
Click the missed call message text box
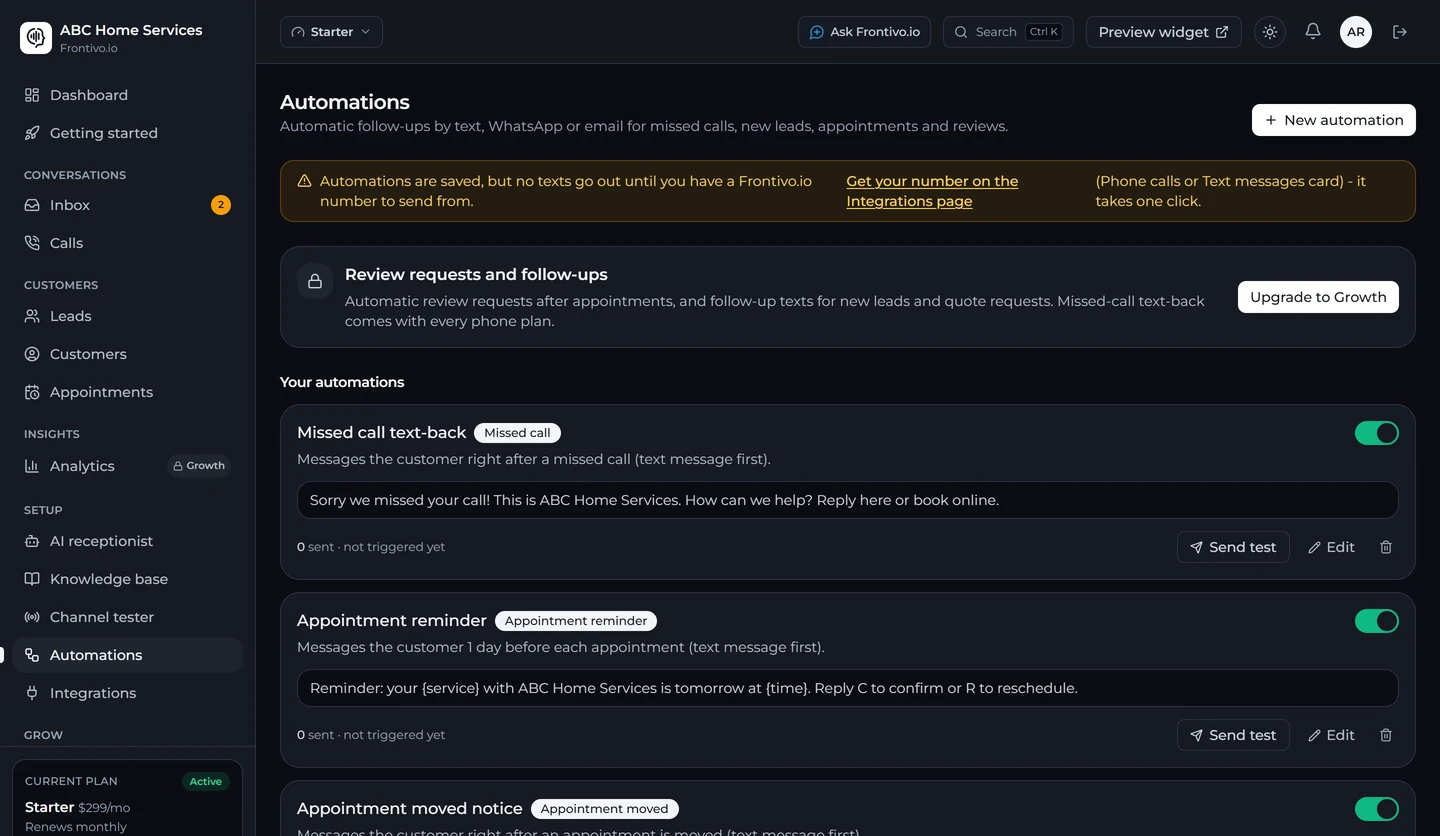coord(848,500)
